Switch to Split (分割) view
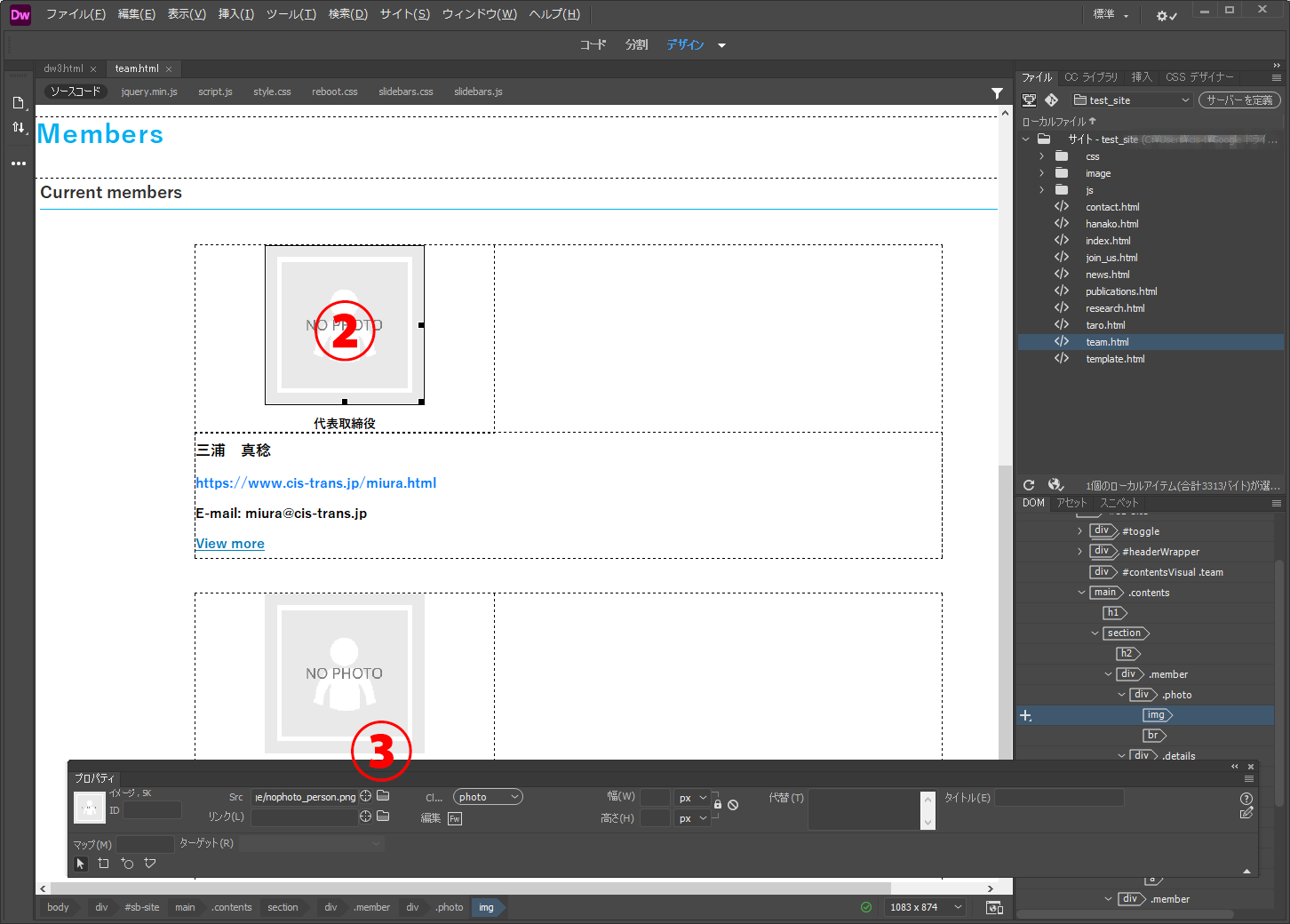 pyautogui.click(x=636, y=44)
